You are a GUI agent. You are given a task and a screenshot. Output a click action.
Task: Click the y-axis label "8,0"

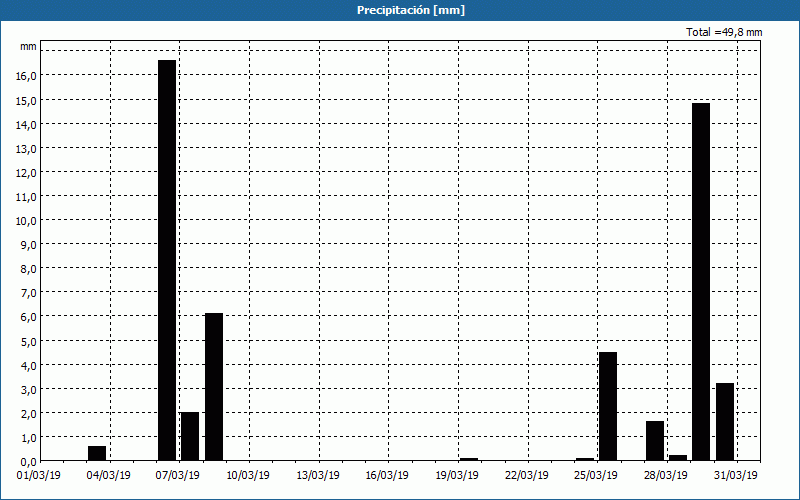click(x=28, y=269)
